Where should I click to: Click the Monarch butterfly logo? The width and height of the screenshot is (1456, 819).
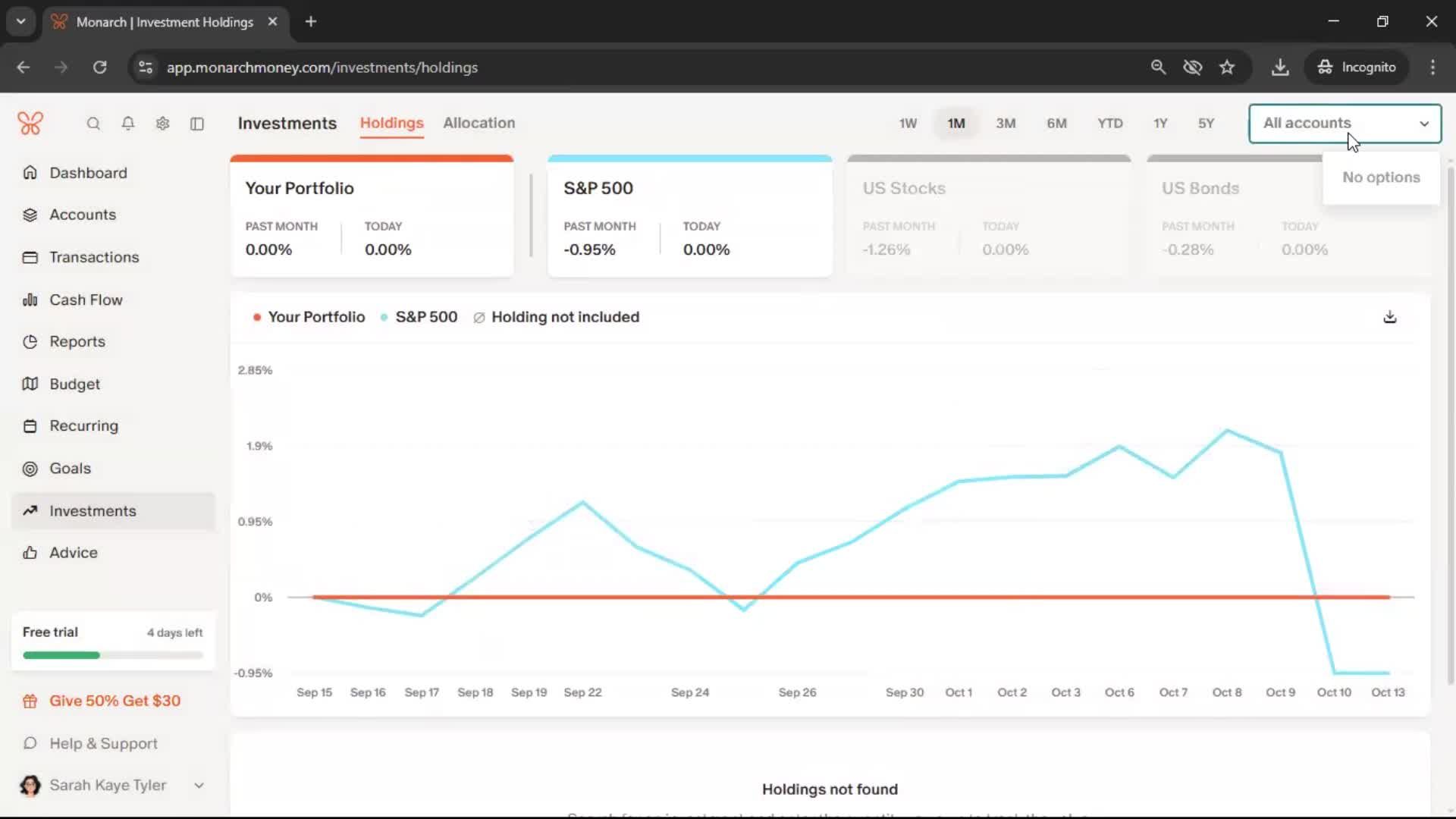coord(30,124)
